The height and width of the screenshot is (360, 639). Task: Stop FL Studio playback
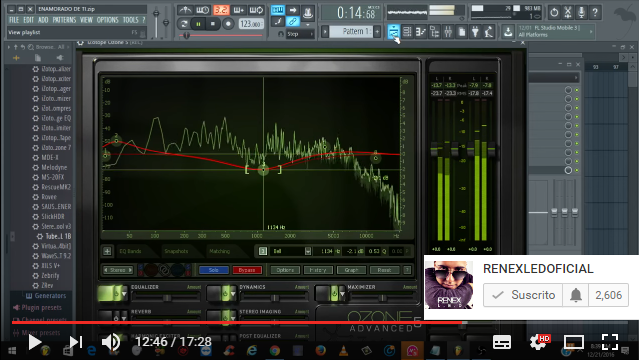(213, 24)
